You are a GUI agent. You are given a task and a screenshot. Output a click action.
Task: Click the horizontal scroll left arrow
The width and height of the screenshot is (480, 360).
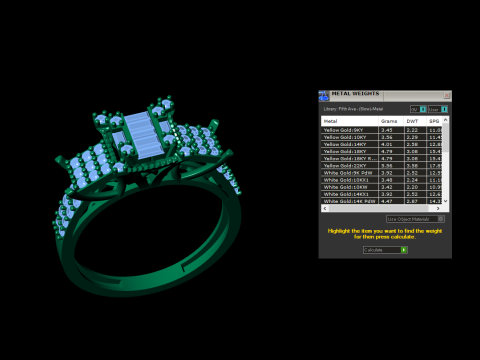(325, 208)
